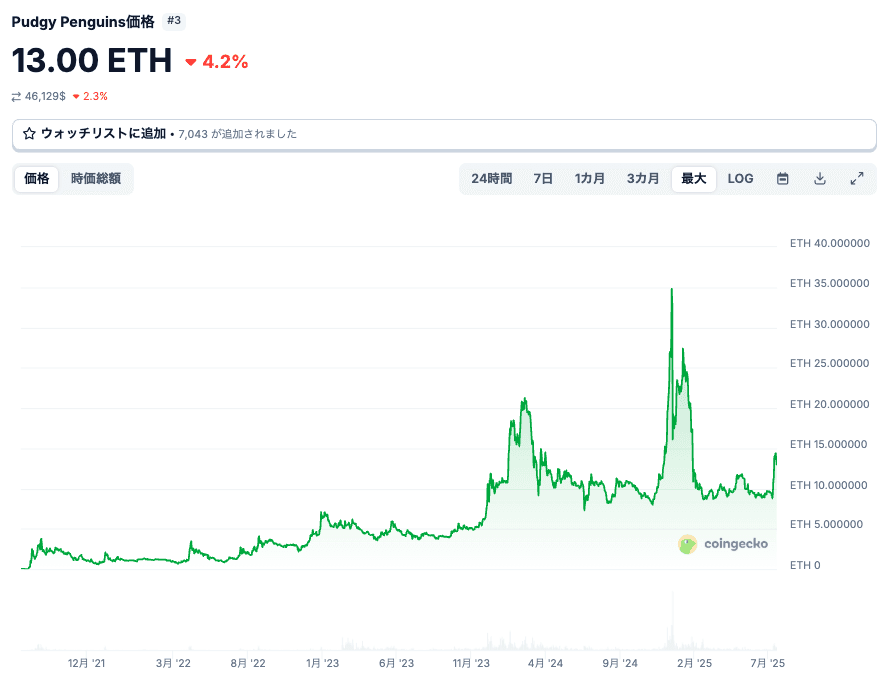Switch chart to 価格 view

pyautogui.click(x=37, y=179)
